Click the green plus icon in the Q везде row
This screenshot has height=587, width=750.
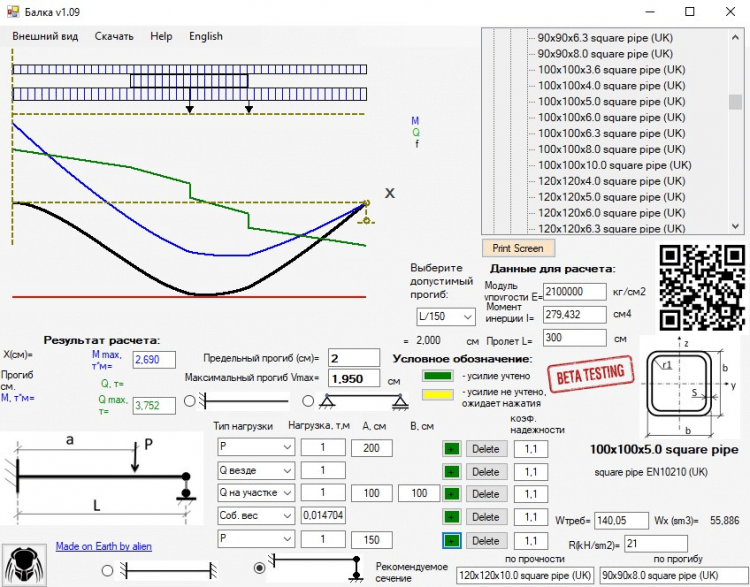click(x=452, y=471)
